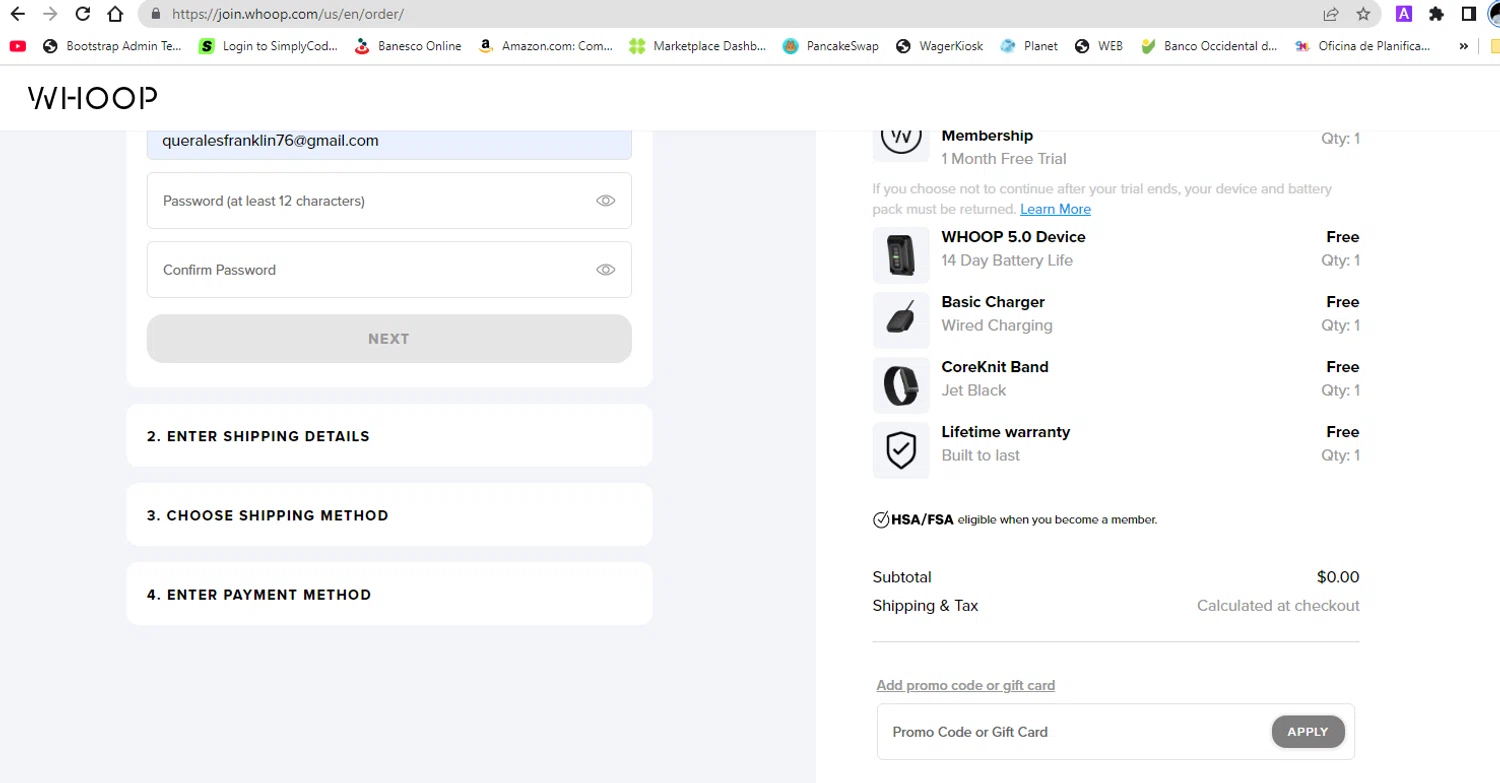Click the CoreKnit Band thumbnail
This screenshot has width=1500, height=783.
pos(901,385)
